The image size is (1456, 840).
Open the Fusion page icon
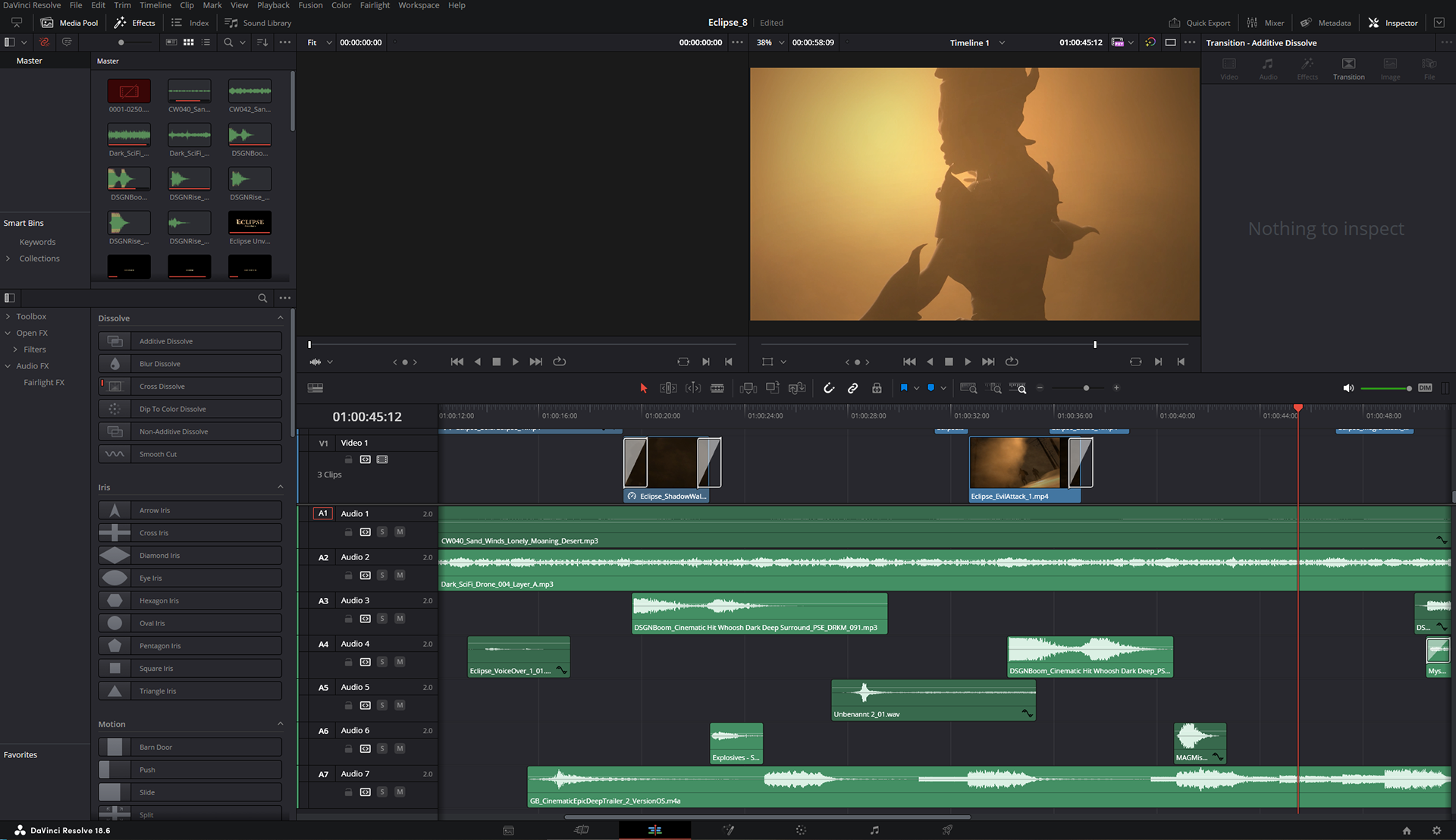[728, 830]
